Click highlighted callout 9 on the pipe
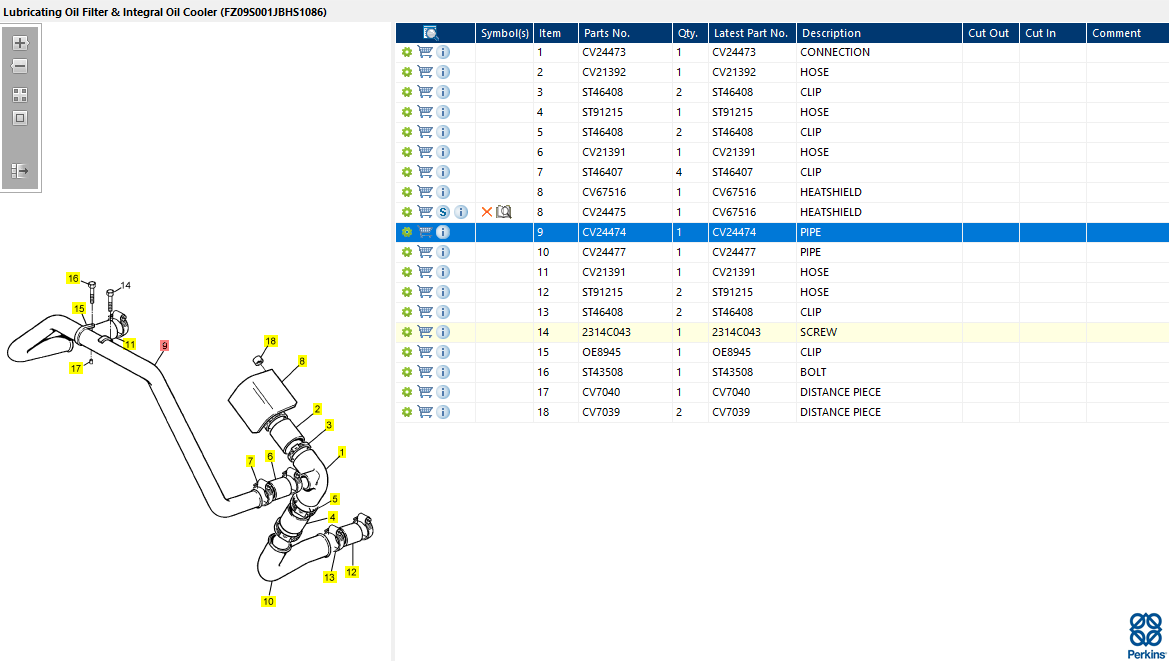The width and height of the screenshot is (1169, 661). (165, 346)
